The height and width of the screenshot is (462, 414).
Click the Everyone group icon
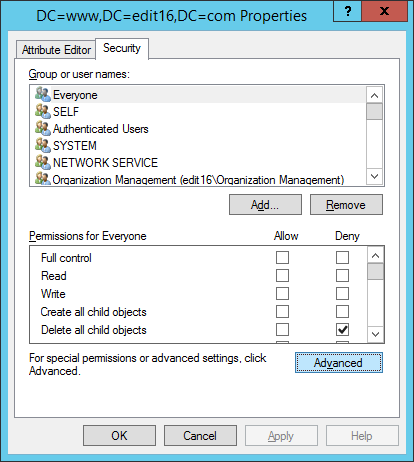click(x=43, y=94)
